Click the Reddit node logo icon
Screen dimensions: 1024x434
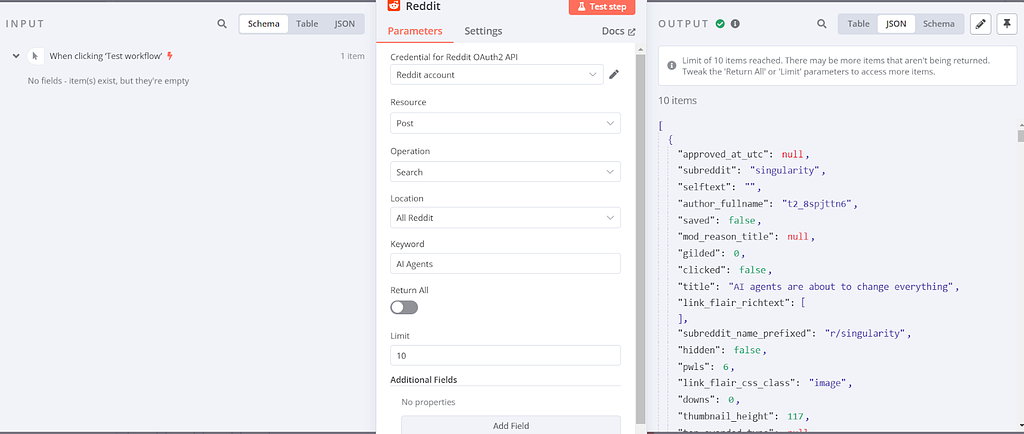point(392,6)
